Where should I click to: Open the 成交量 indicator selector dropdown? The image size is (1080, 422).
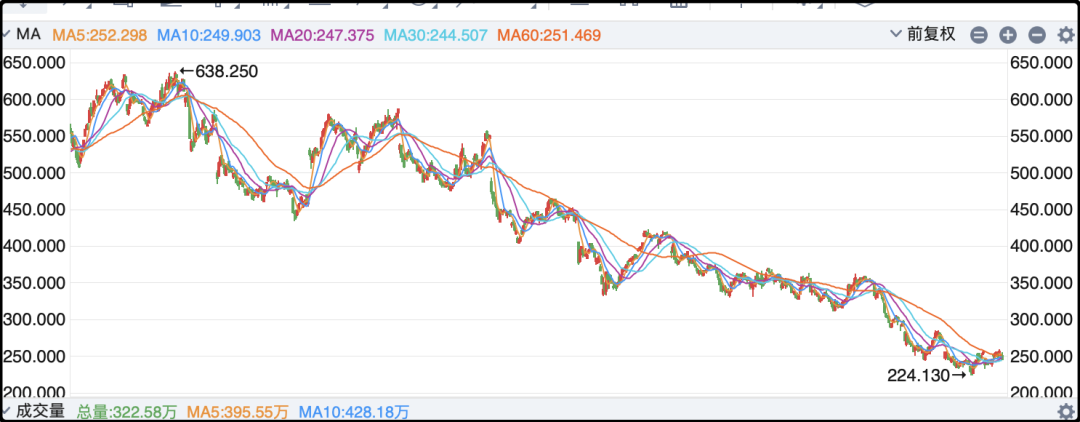coord(34,411)
